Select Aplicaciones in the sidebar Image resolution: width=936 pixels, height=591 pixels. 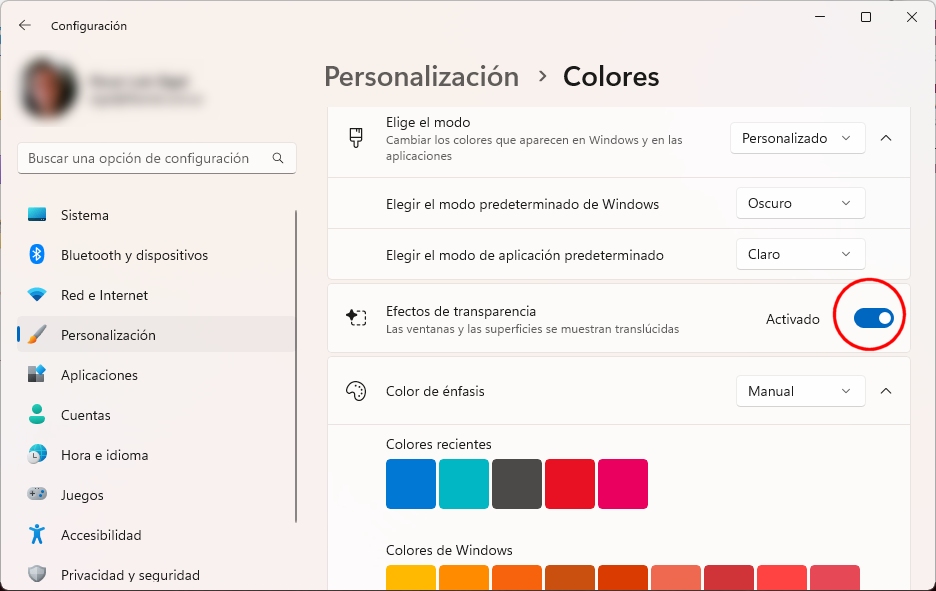156,375
